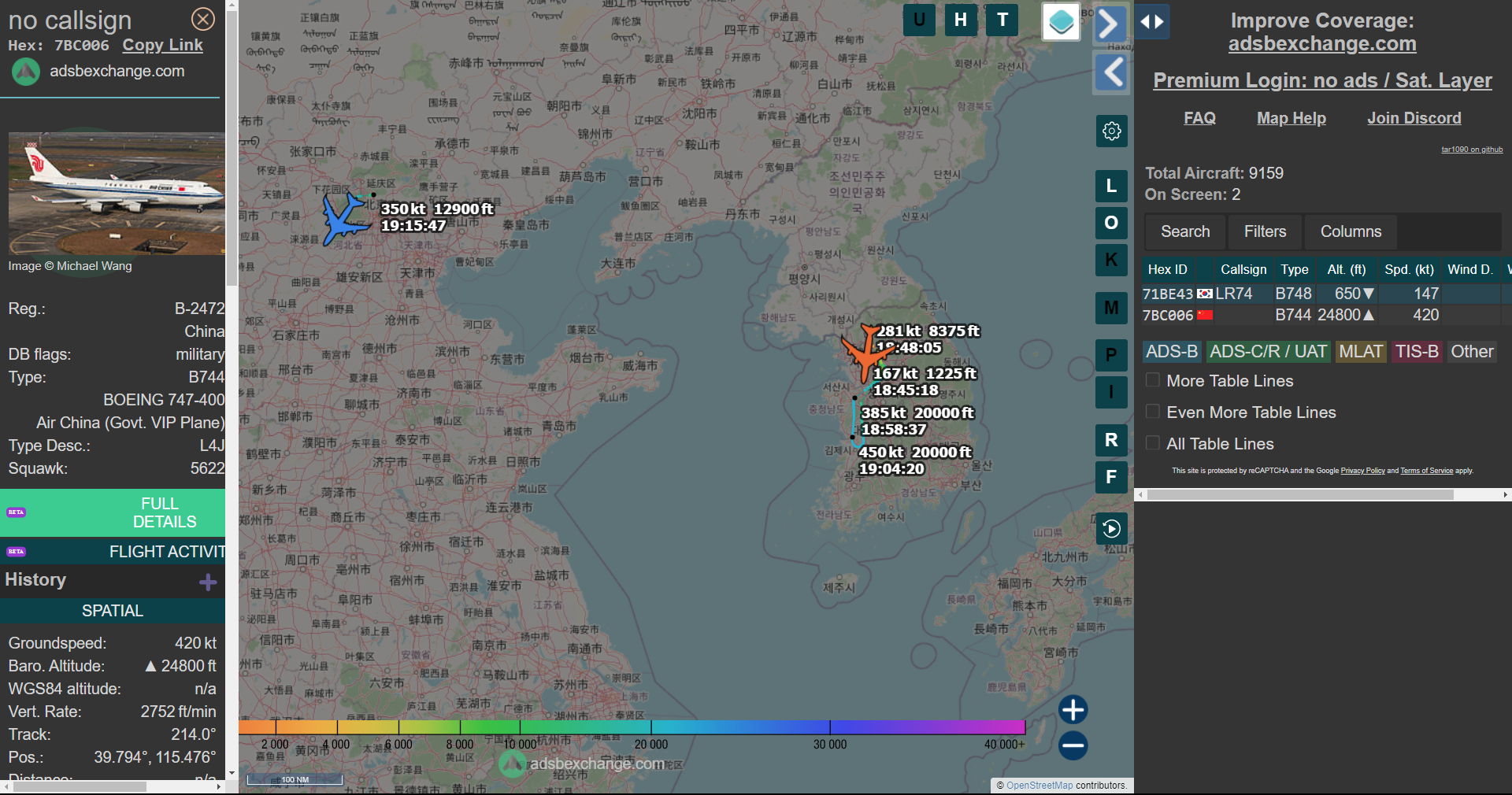Click the H map toggle button
Image resolution: width=1512 pixels, height=795 pixels.
[x=961, y=20]
